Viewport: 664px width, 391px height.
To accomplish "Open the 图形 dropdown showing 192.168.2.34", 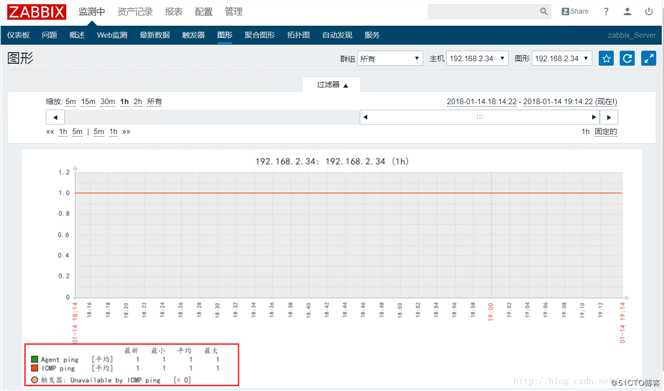I will [562, 58].
